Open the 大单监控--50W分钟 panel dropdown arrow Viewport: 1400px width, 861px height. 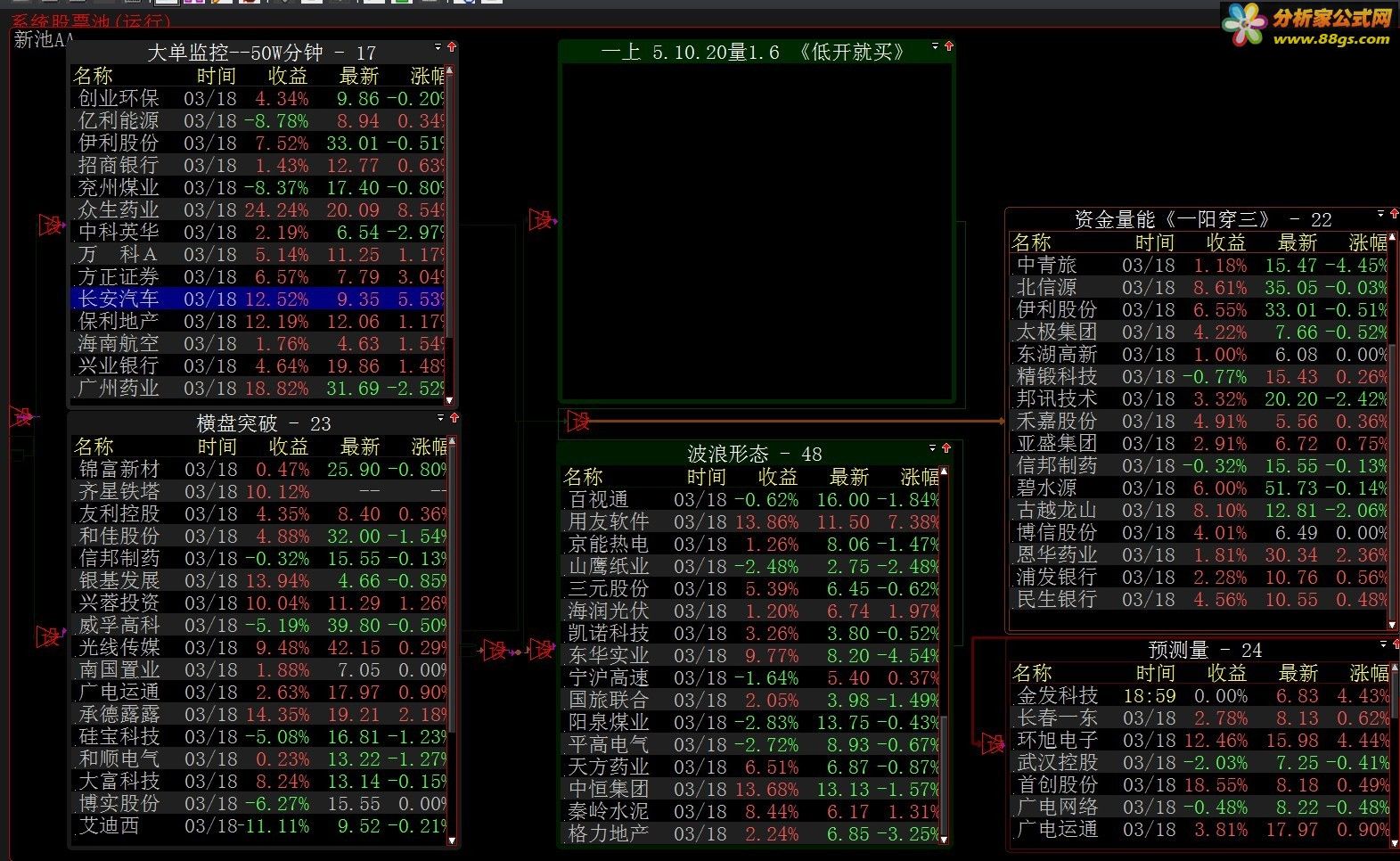pos(438,46)
